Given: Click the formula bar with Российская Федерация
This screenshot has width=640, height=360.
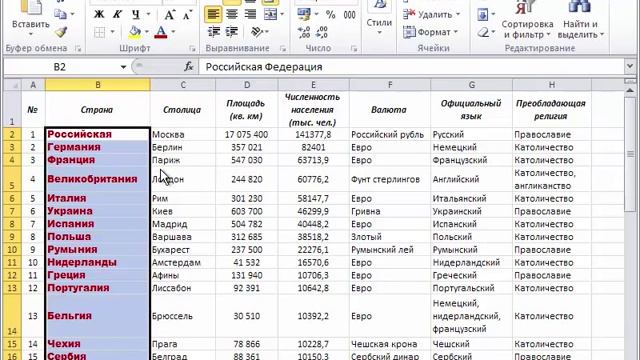Looking at the screenshot, I should tap(411, 67).
